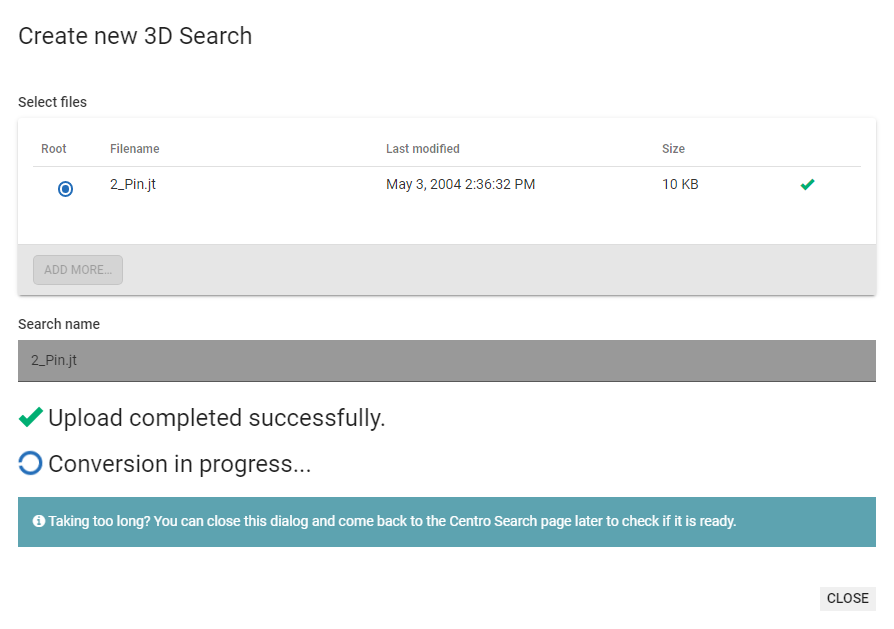The width and height of the screenshot is (894, 629).
Task: Click the 'Taking too long?' banner message
Action: [x=392, y=521]
